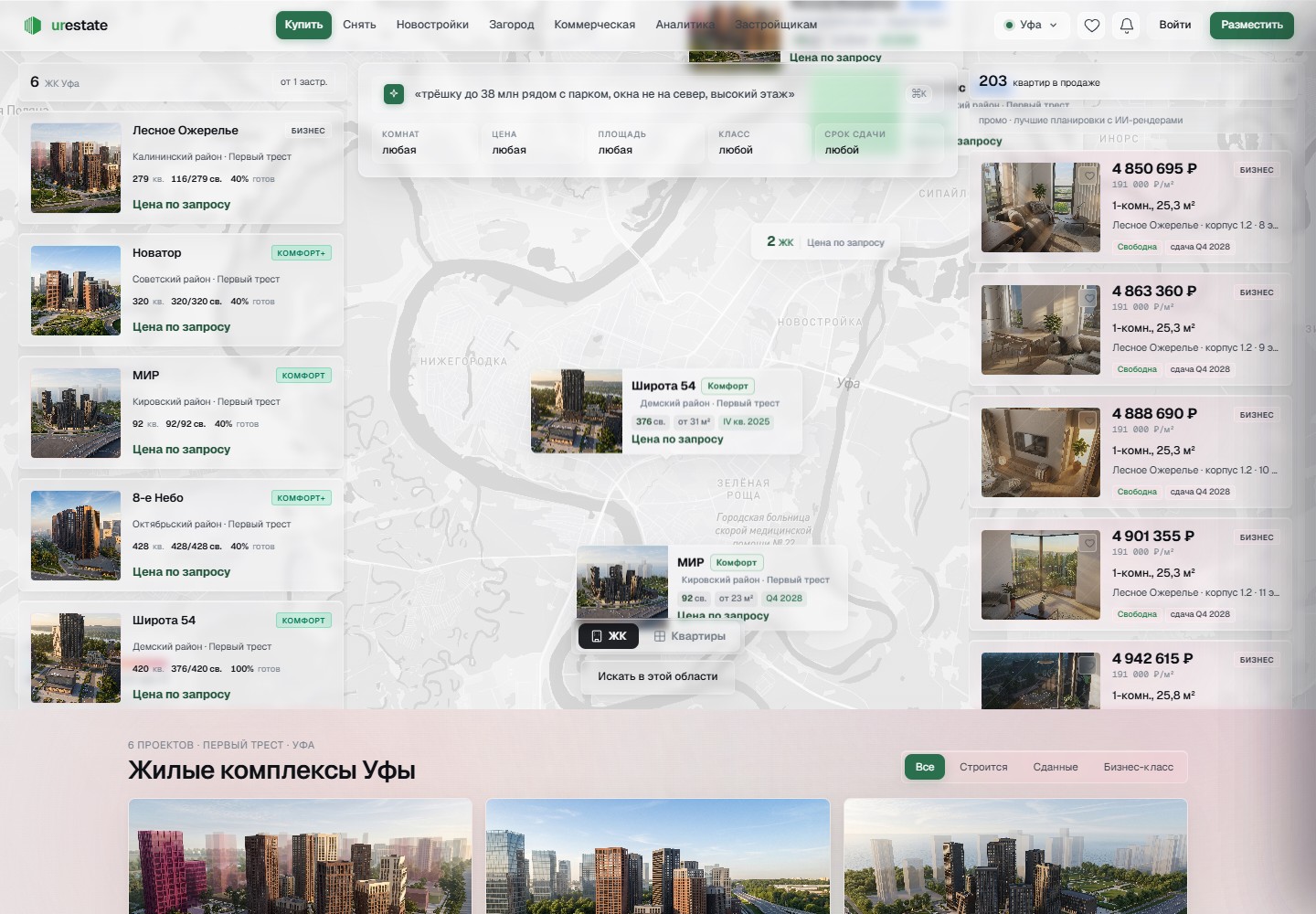Open Новатор complex thumbnail in left list
The width and height of the screenshot is (1316, 914).
(x=76, y=291)
